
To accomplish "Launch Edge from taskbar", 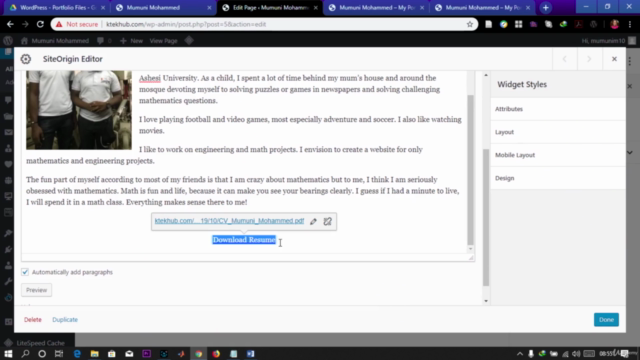I will [77, 353].
